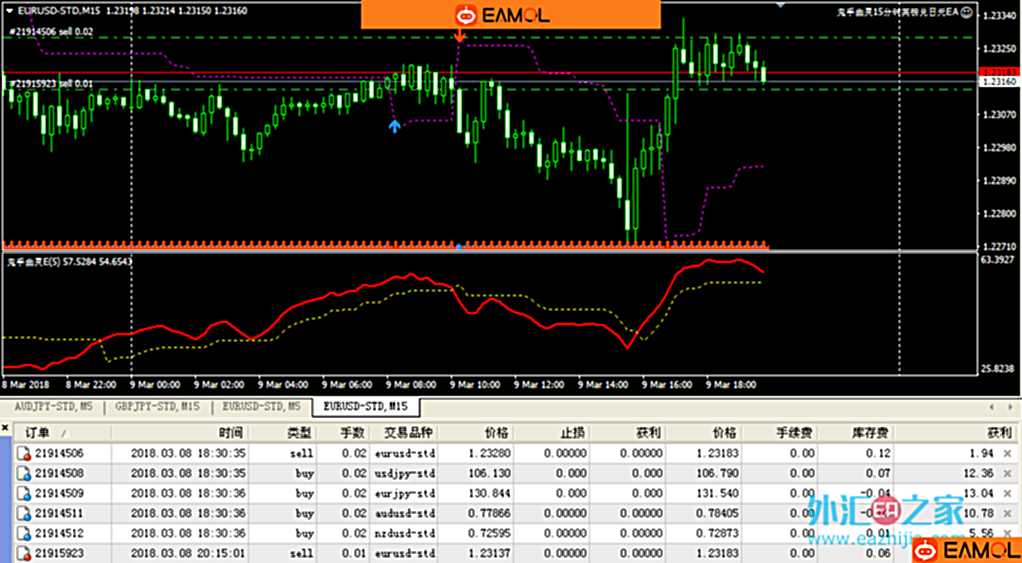
Task: Click the EA smiley face icon
Action: click(967, 12)
